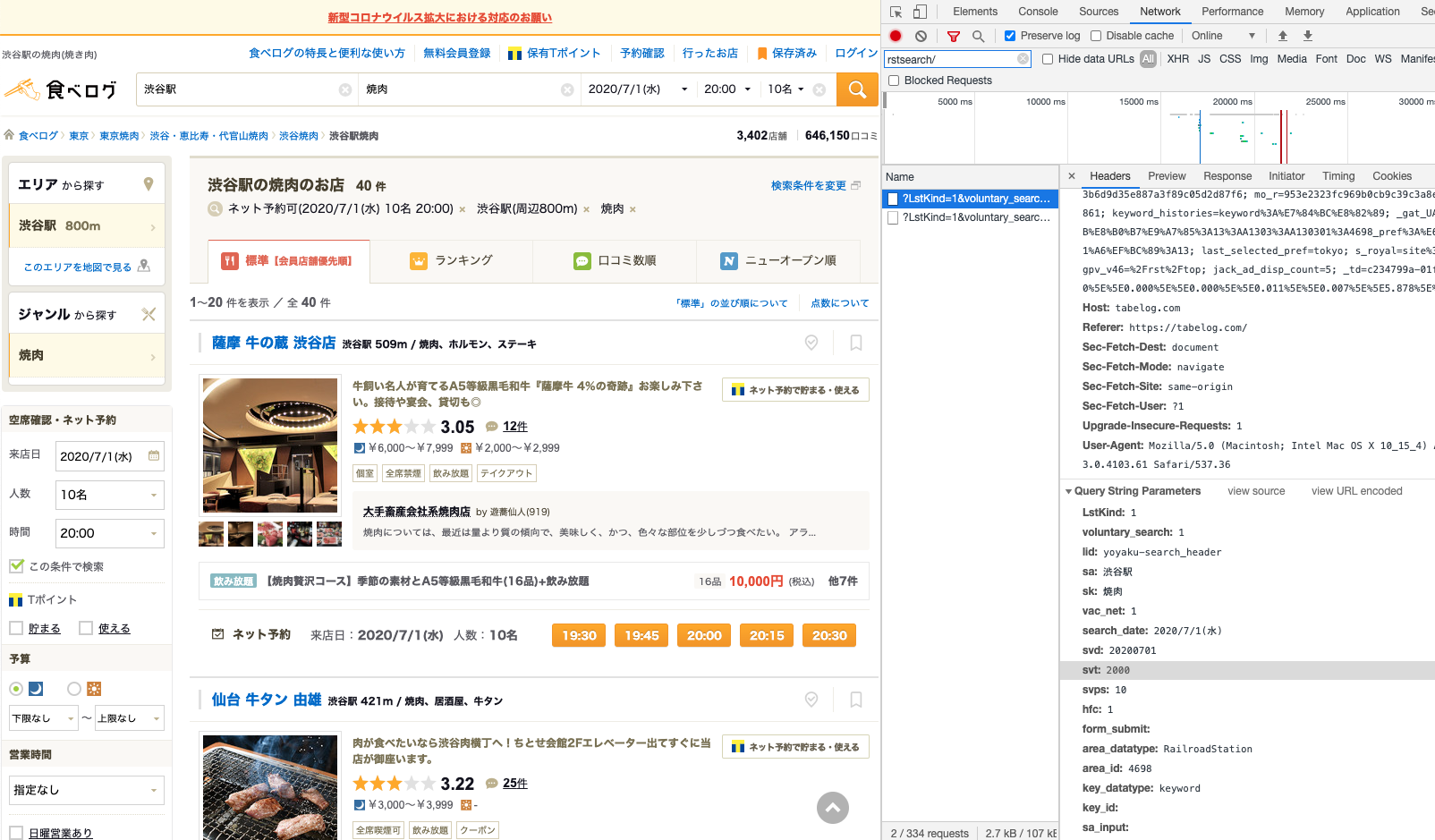
Task: Open the COVID-19 notice banner link
Action: [439, 17]
